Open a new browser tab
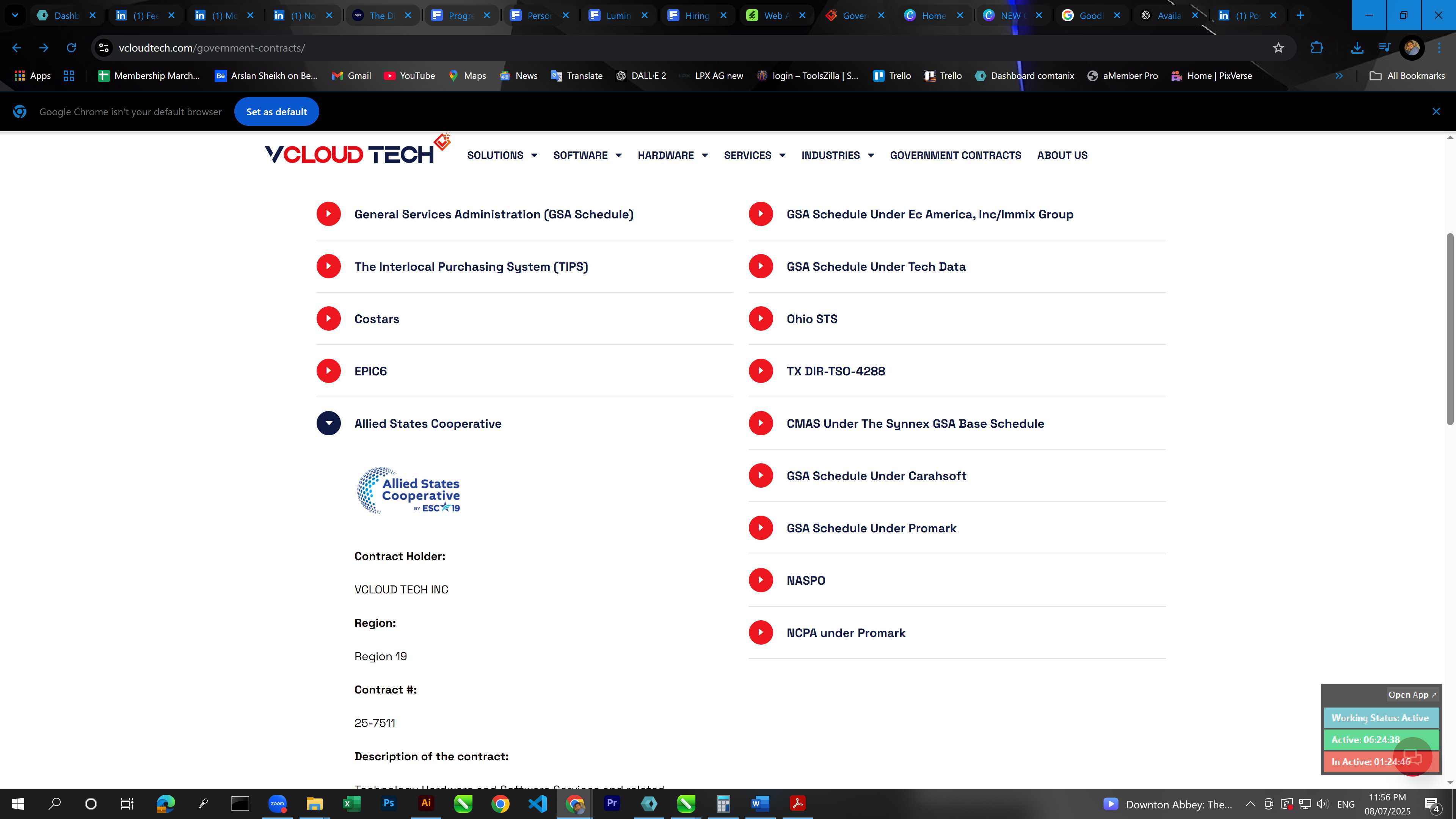The width and height of the screenshot is (1456, 819). [x=1300, y=16]
